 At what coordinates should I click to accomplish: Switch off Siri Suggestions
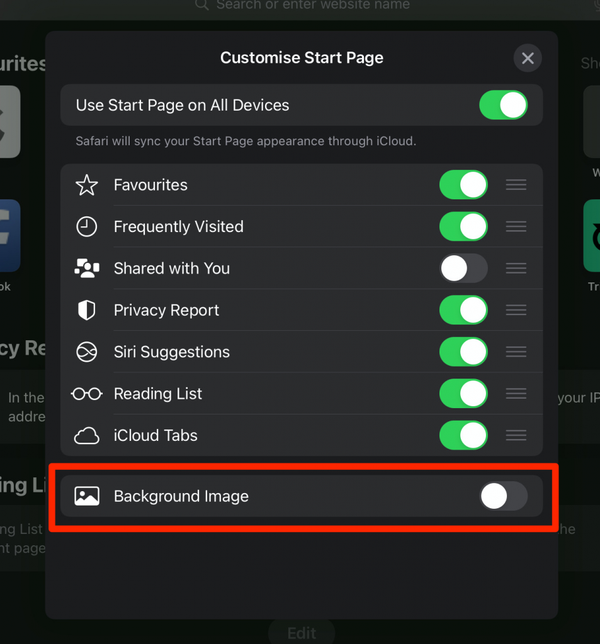(463, 352)
